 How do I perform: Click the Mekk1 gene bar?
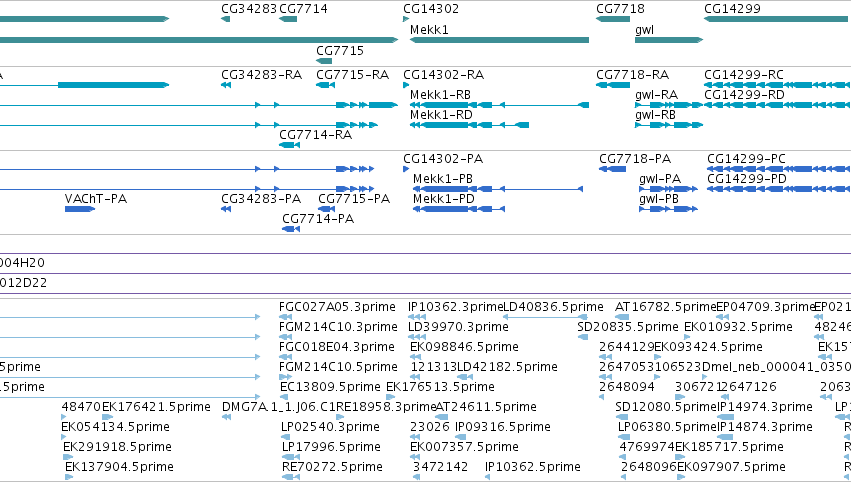[499, 40]
